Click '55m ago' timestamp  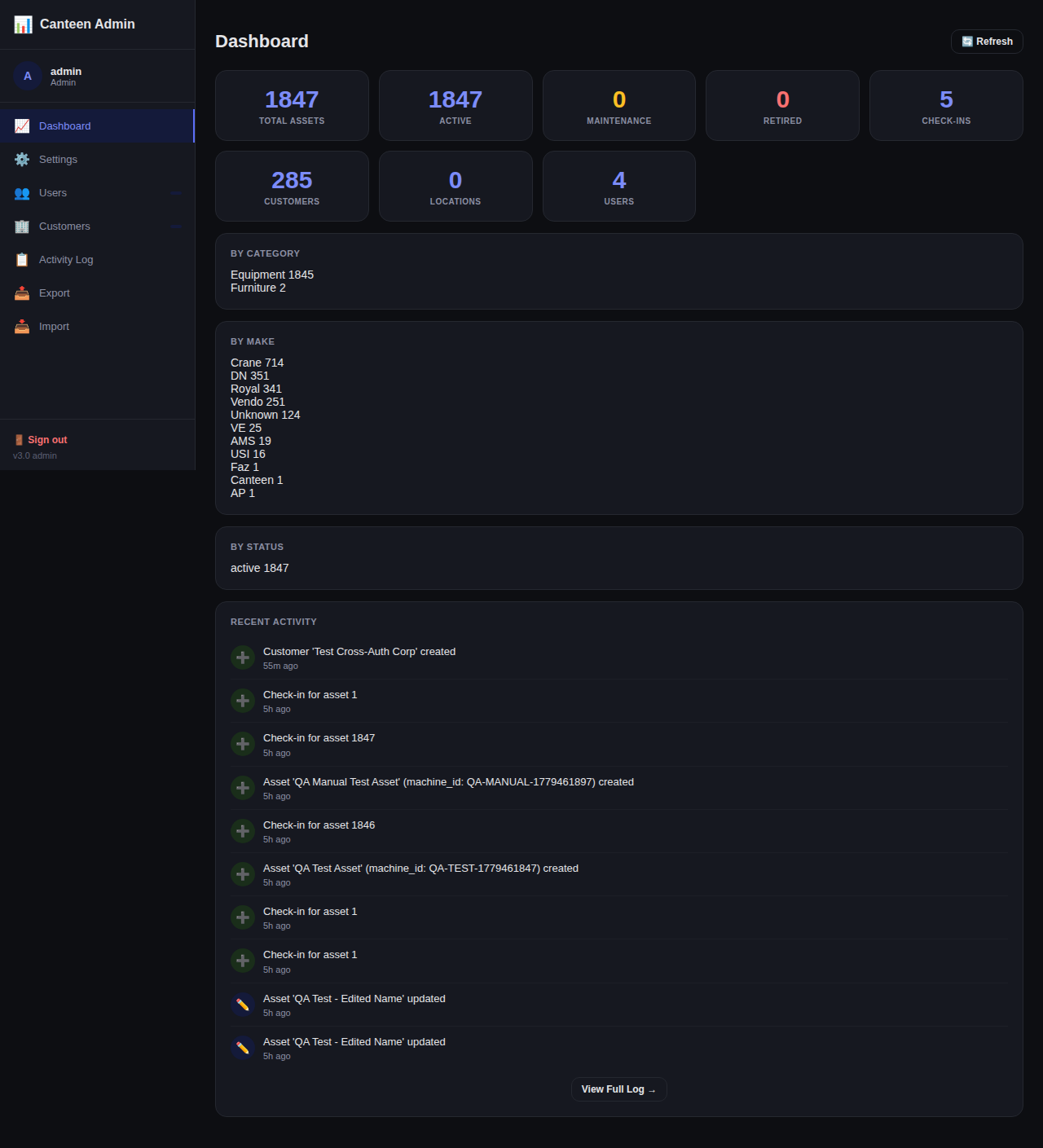[280, 666]
